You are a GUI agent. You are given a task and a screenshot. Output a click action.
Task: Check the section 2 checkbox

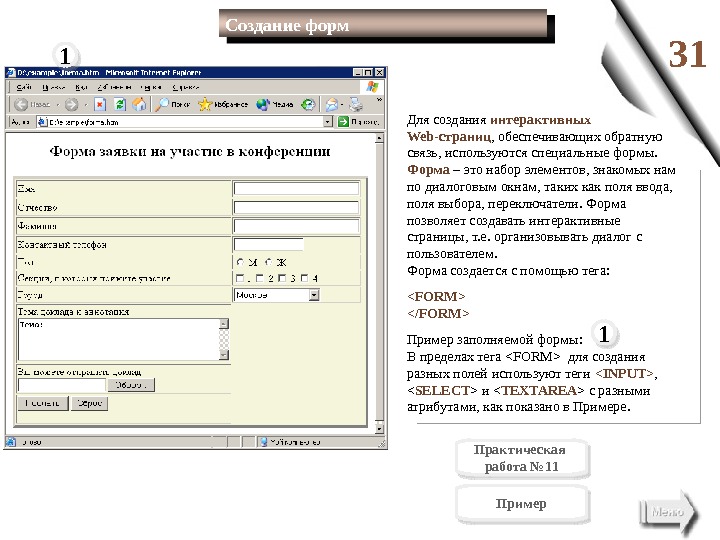point(260,278)
